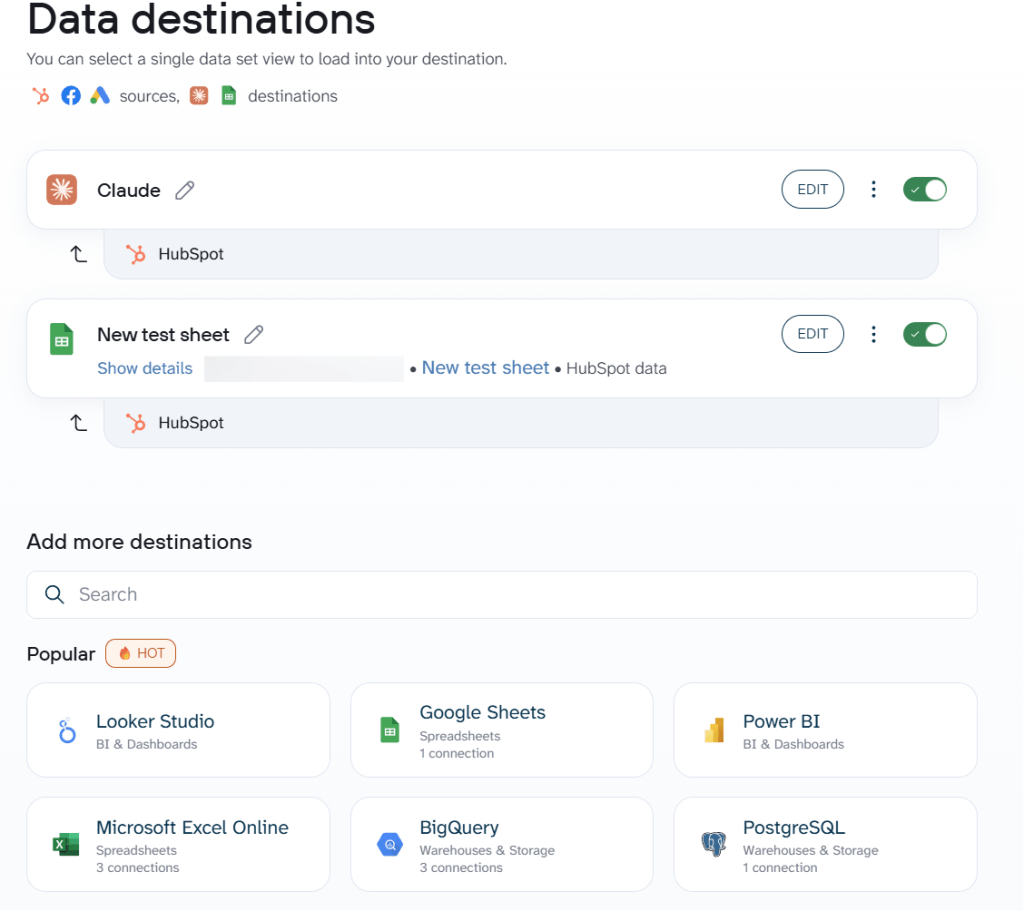Screen dimensions: 1024x911
Task: Click the Claude destination name text
Action: coord(129,190)
